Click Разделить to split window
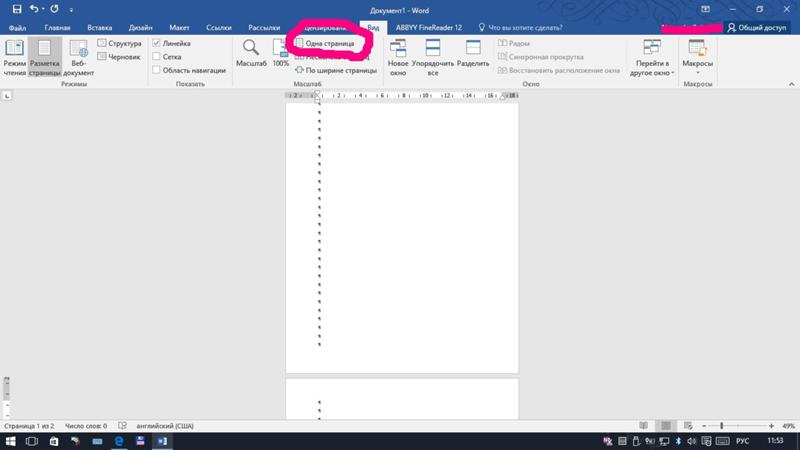Screen dimensions: 800x450 point(473,53)
